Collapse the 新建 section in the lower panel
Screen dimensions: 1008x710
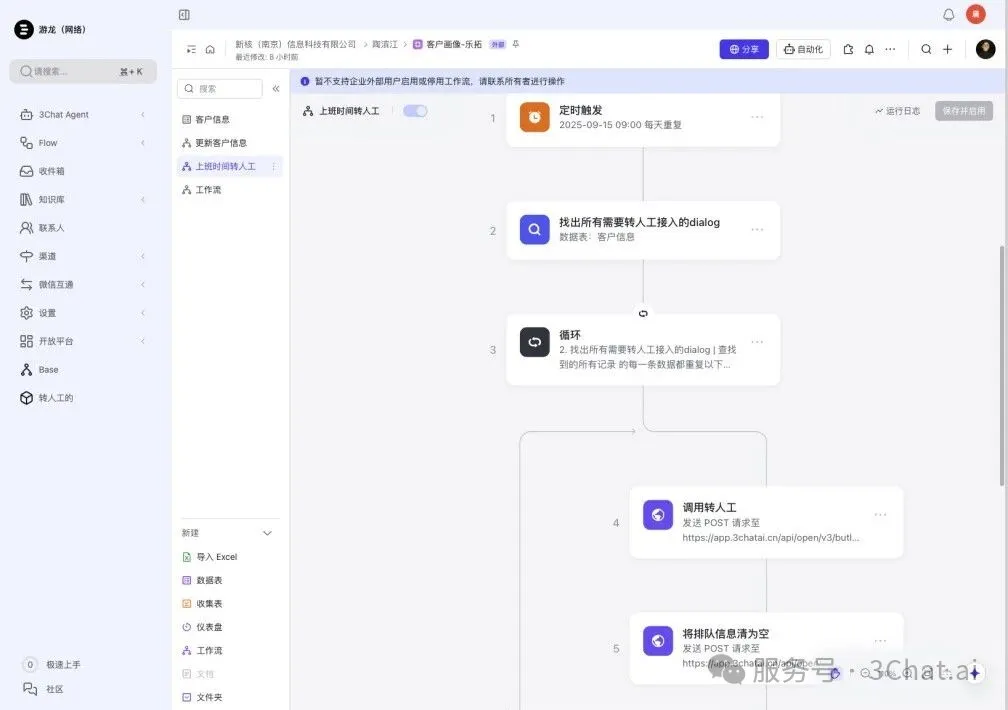[x=266, y=533]
